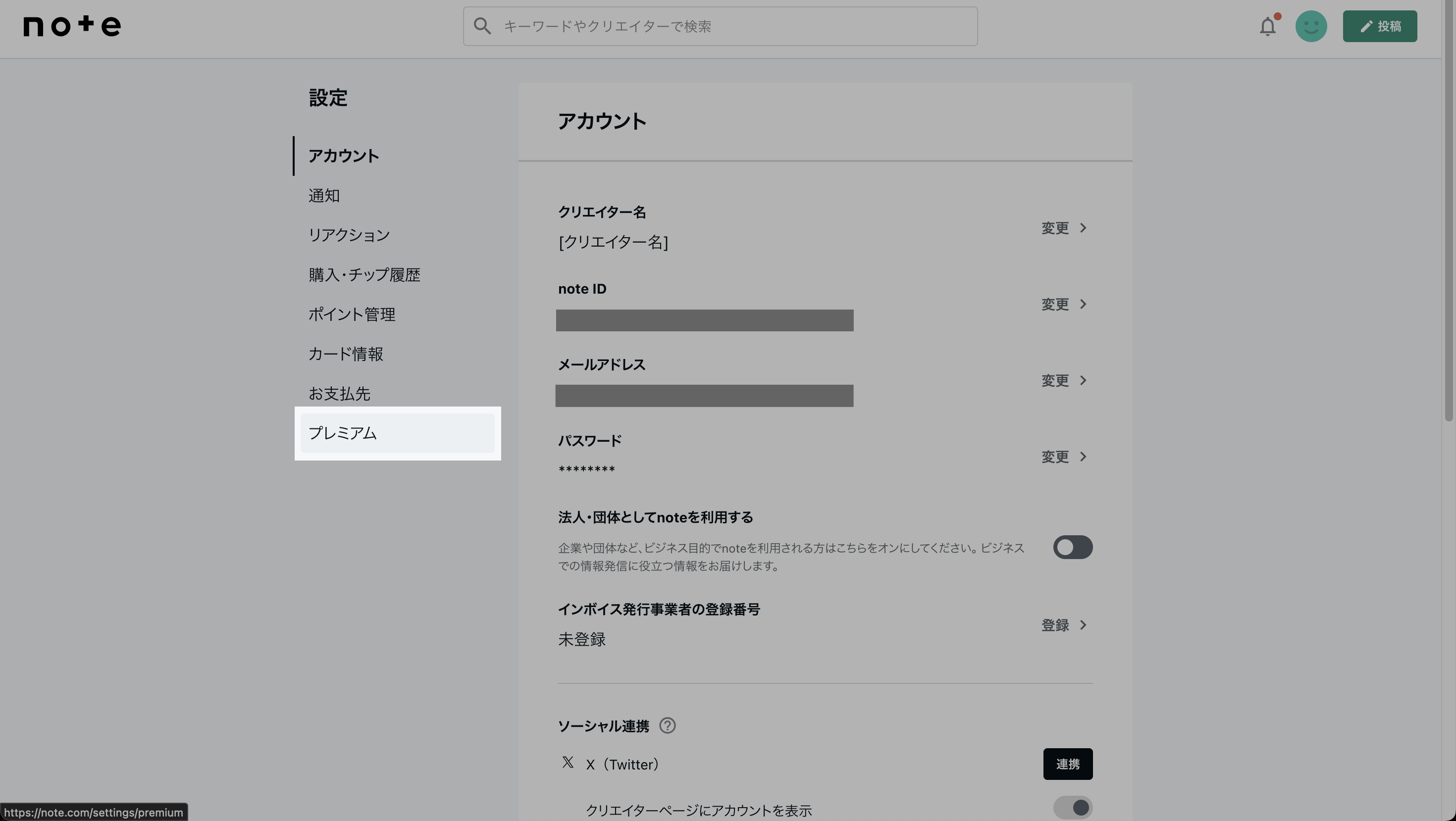The image size is (1456, 821).
Task: Click the 投稿 post button
Action: pyautogui.click(x=1380, y=26)
